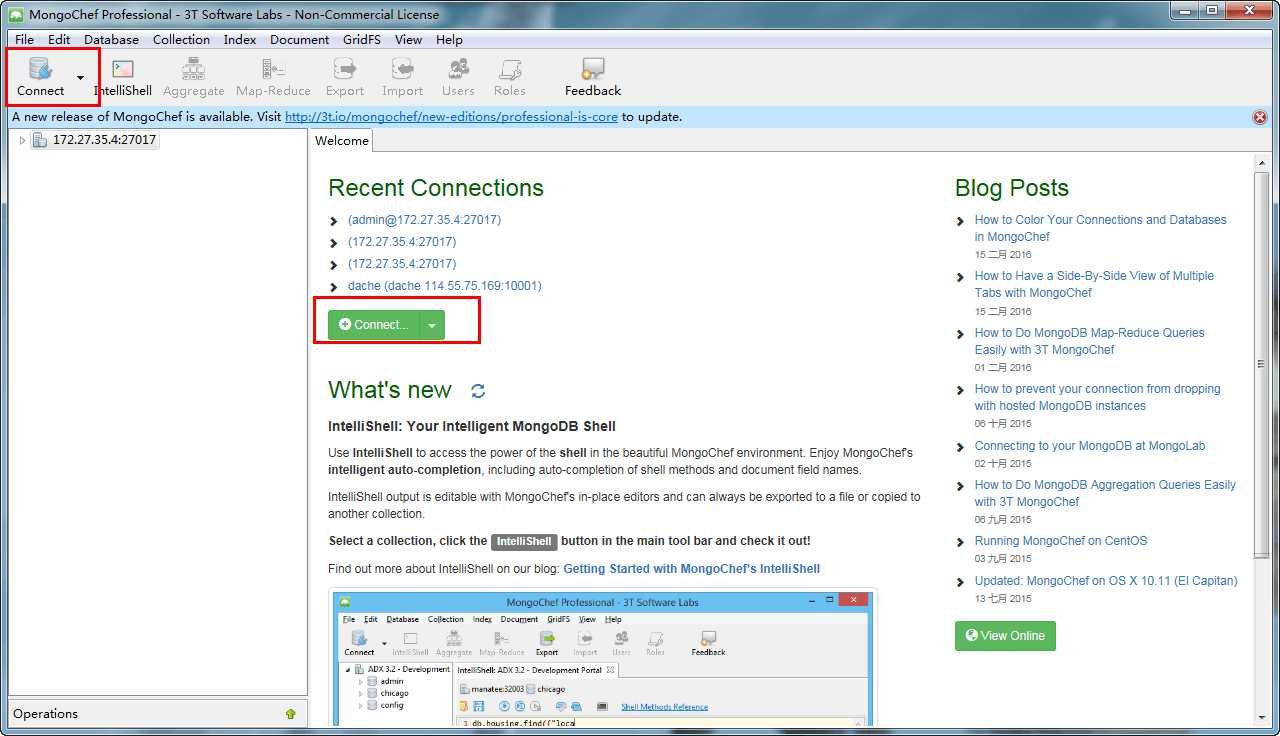Open the OS X El Capitan blog post
The width and height of the screenshot is (1280, 736).
[x=1106, y=581]
